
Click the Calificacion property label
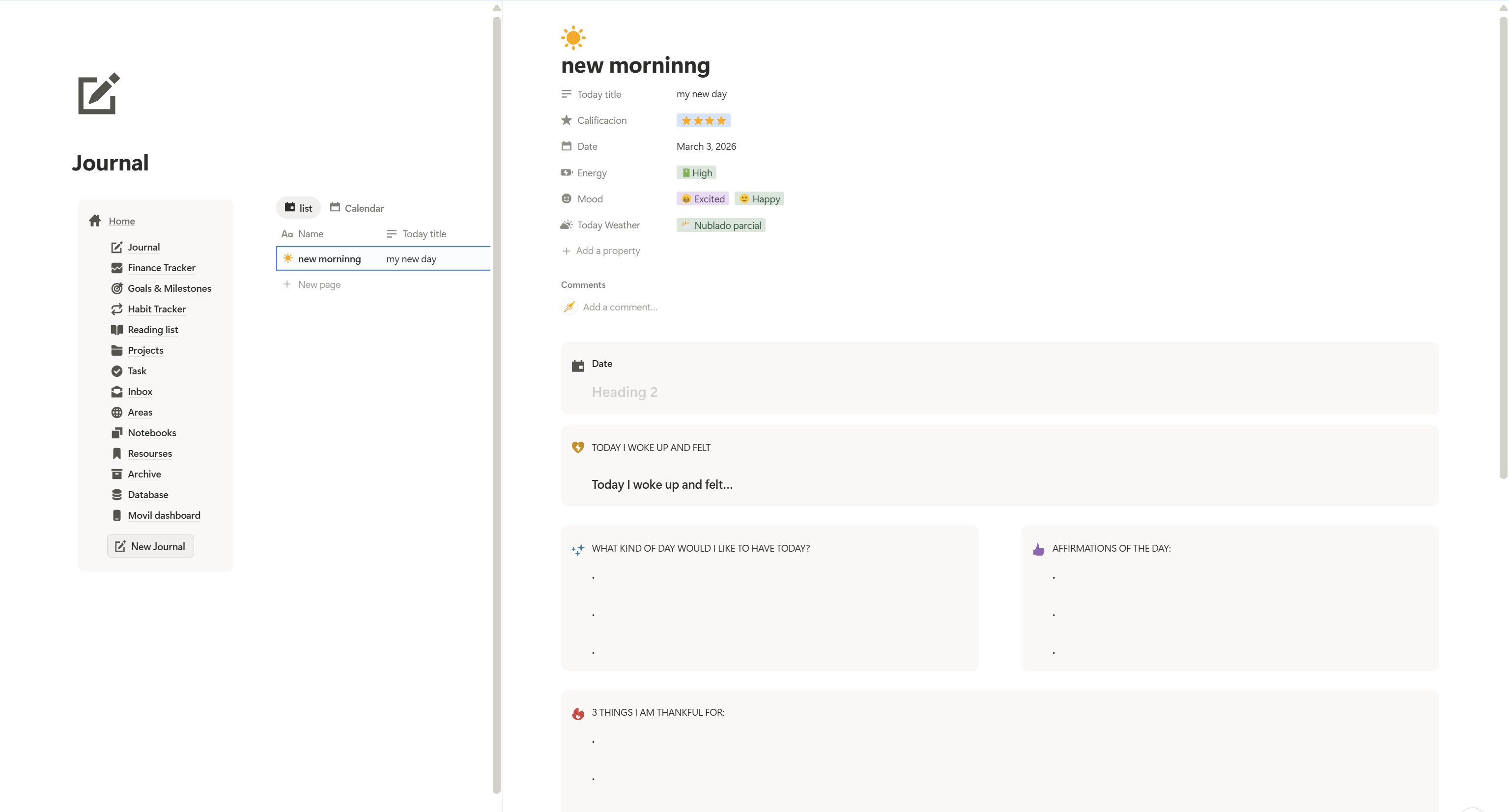601,120
